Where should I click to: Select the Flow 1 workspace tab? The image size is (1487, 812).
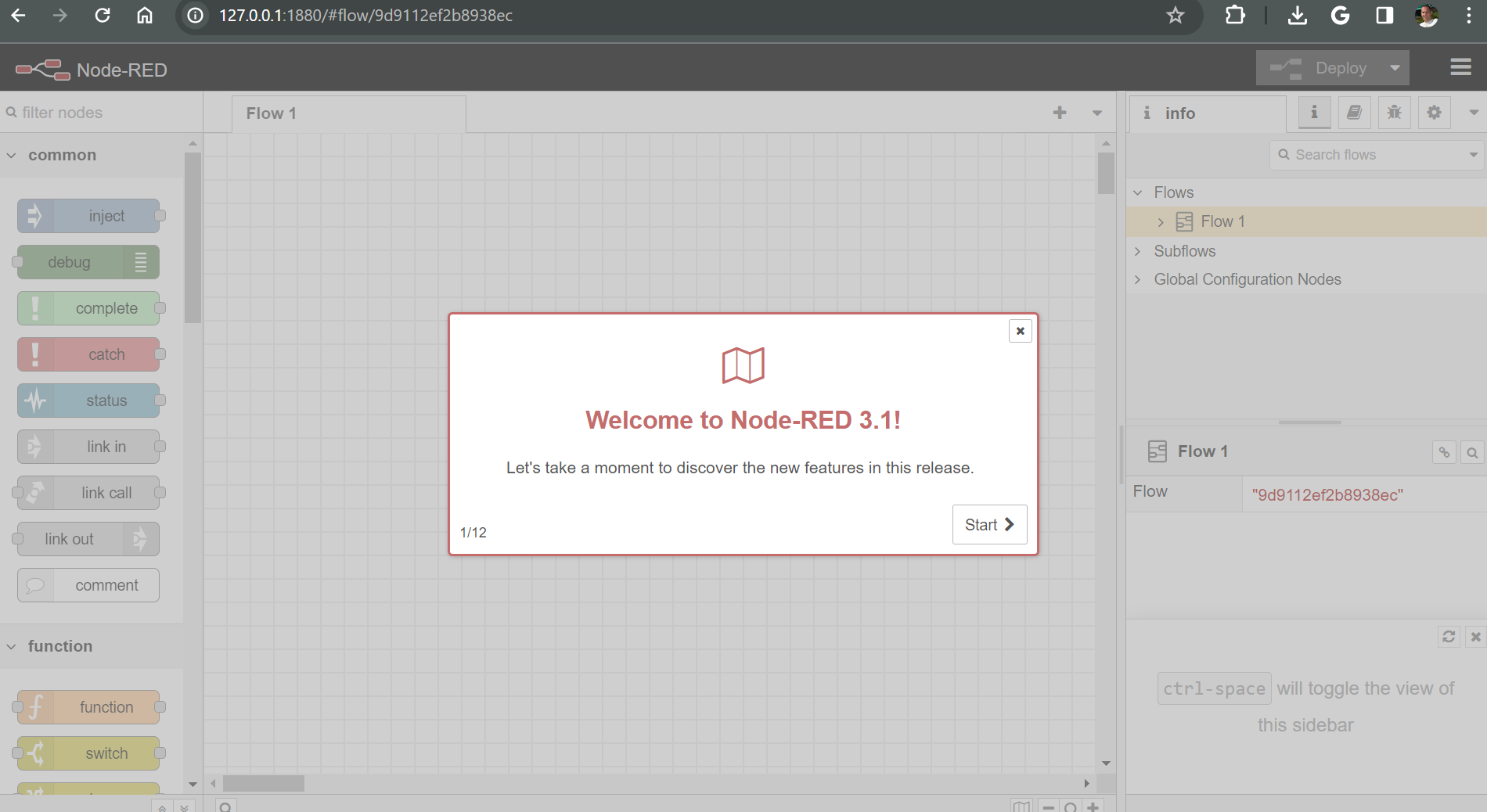(349, 113)
